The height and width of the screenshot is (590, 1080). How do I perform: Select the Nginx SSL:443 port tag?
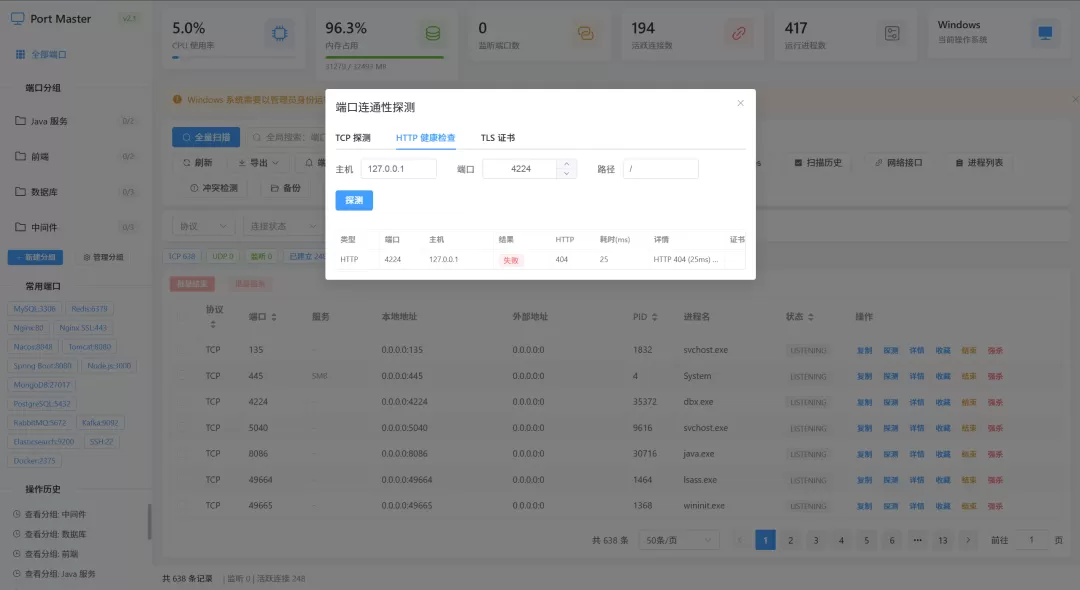click(83, 328)
